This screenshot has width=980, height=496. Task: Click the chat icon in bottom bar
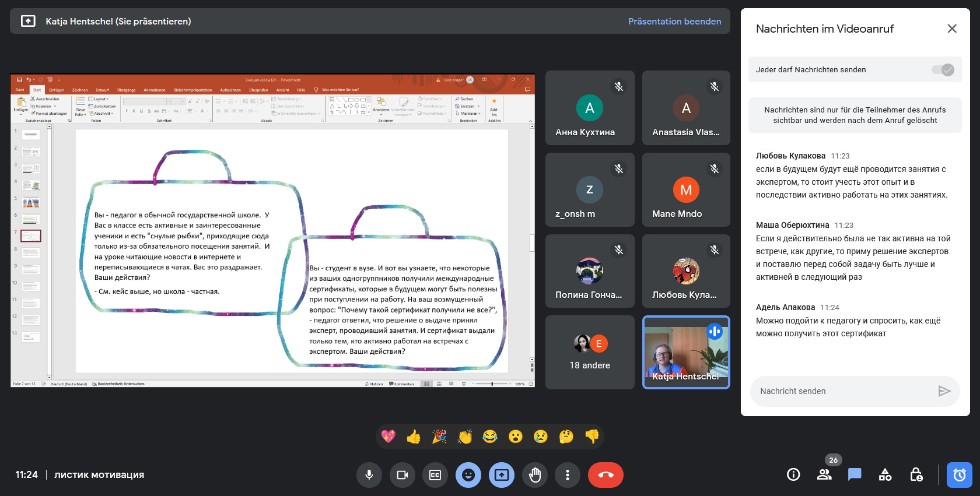click(855, 474)
